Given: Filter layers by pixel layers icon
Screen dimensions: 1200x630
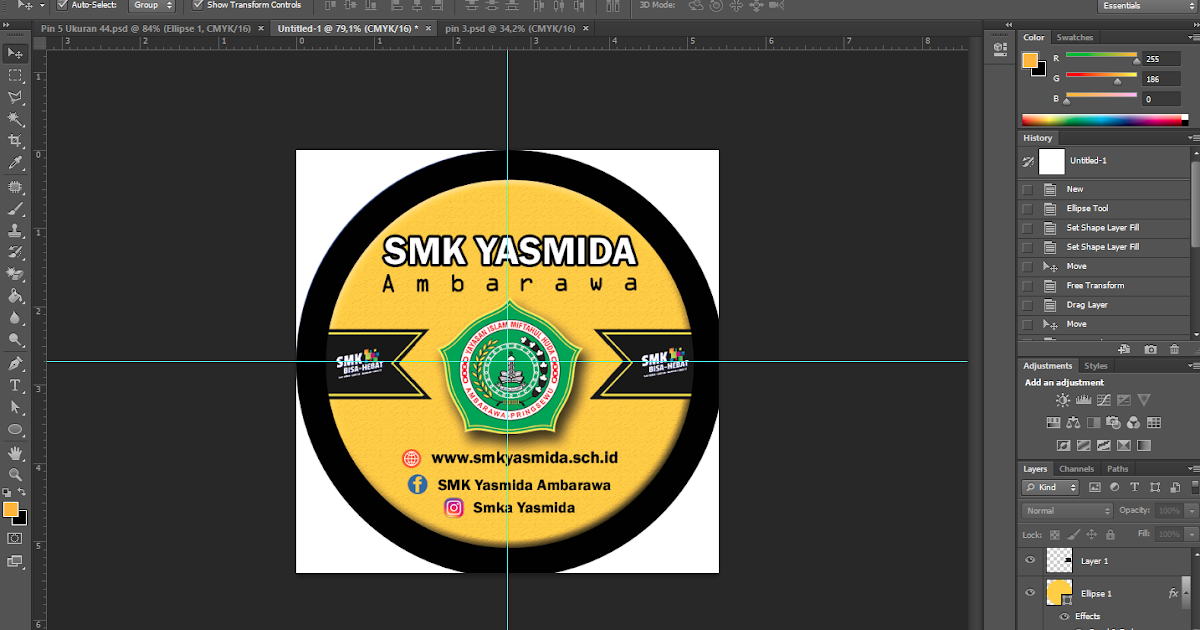Looking at the screenshot, I should [1094, 487].
